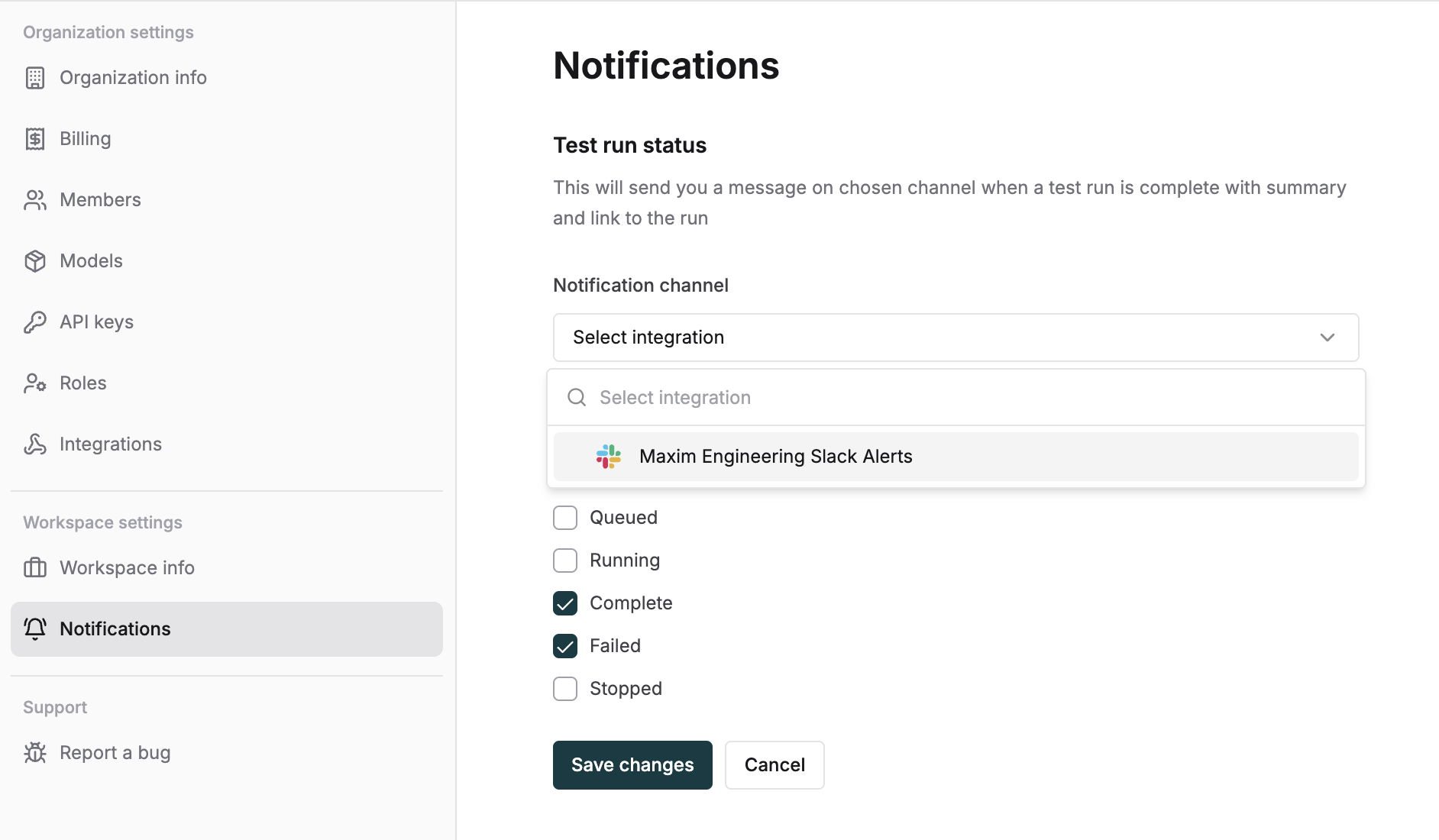Click the Members people icon
Image resolution: width=1439 pixels, height=840 pixels.
coord(35,200)
